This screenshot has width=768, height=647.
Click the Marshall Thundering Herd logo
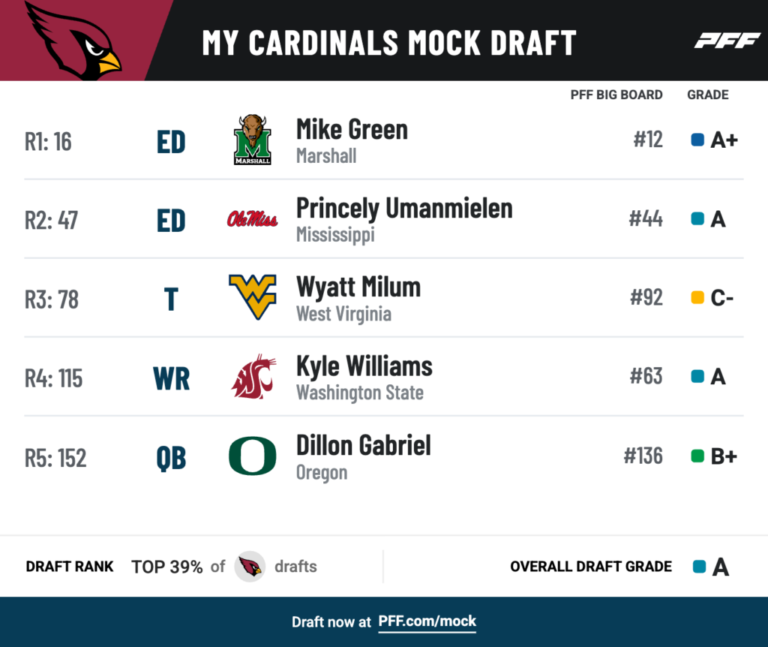252,140
